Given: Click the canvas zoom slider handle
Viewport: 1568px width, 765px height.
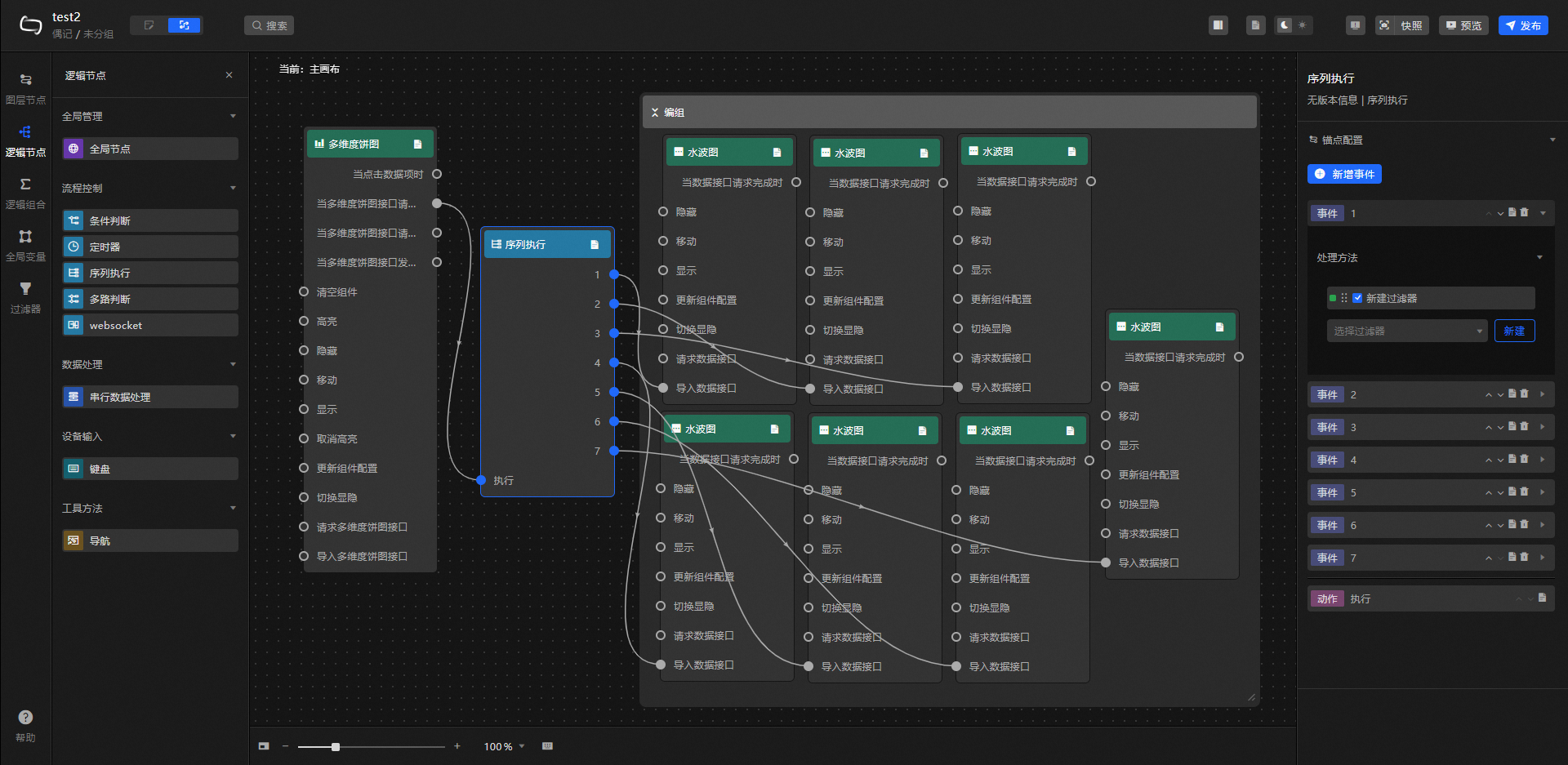Looking at the screenshot, I should pos(336,746).
